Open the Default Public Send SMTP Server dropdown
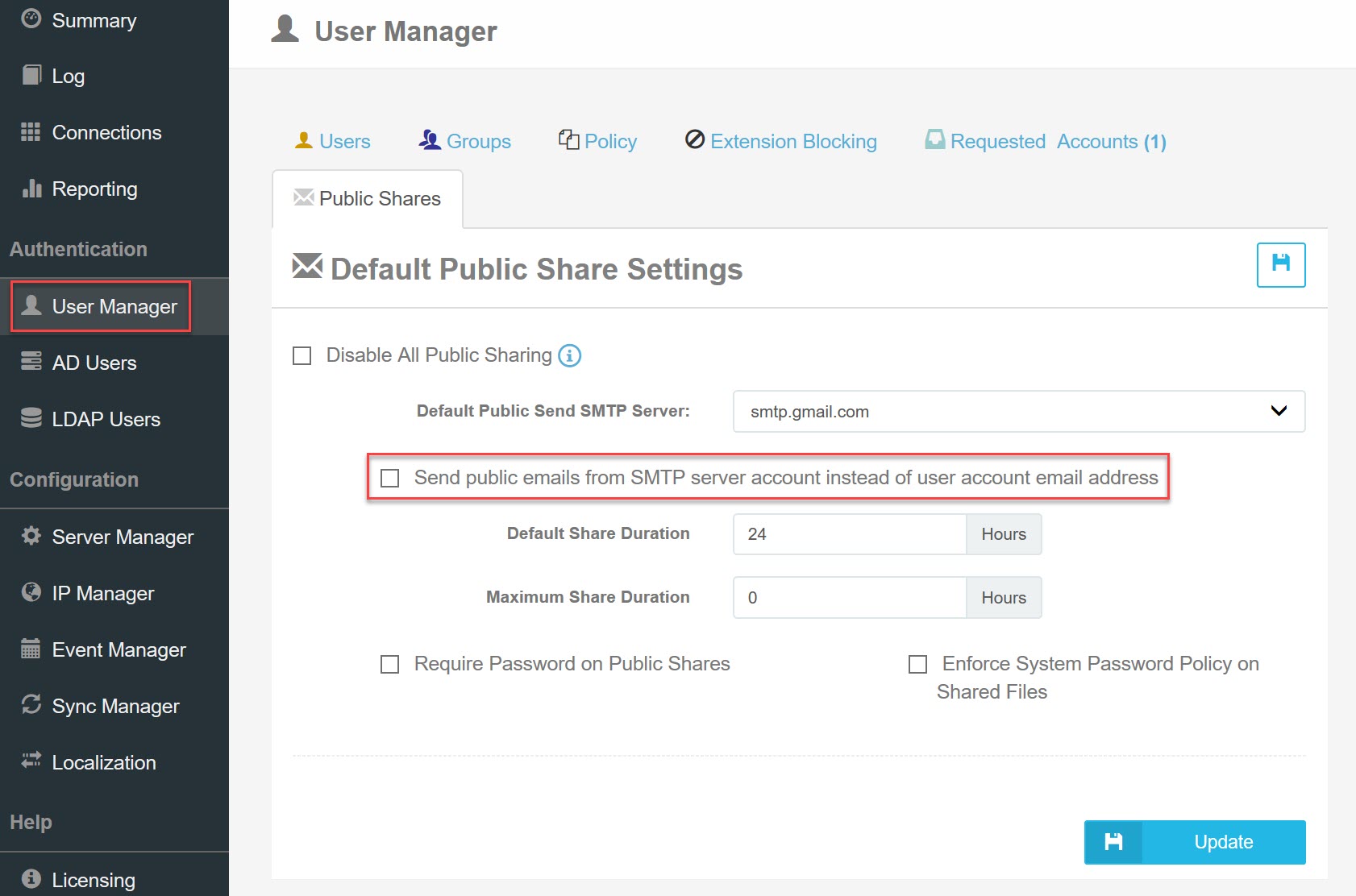Image resolution: width=1356 pixels, height=896 pixels. [x=1019, y=412]
